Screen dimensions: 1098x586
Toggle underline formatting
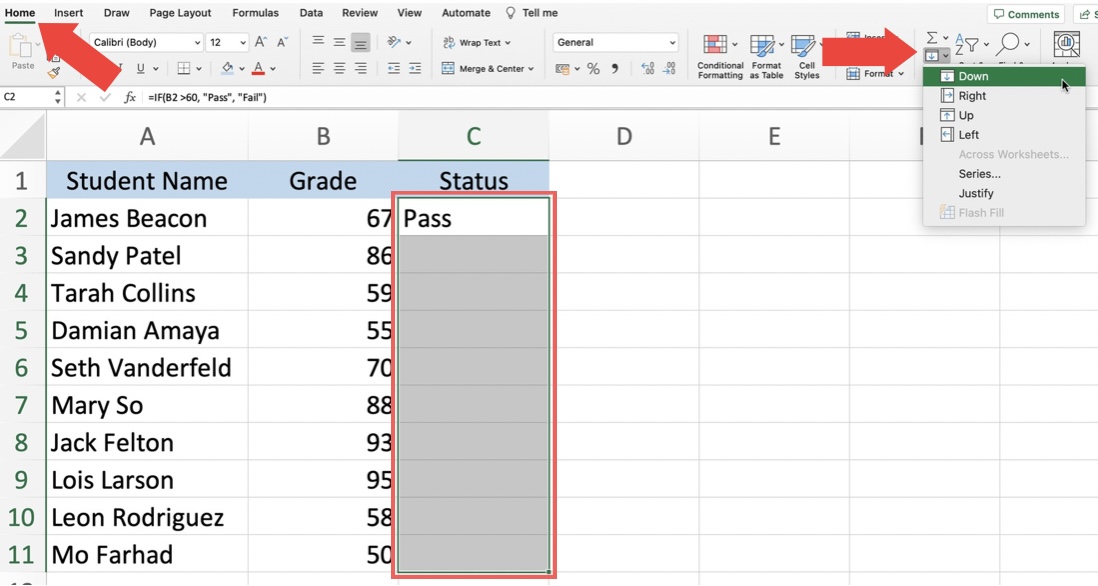(141, 68)
